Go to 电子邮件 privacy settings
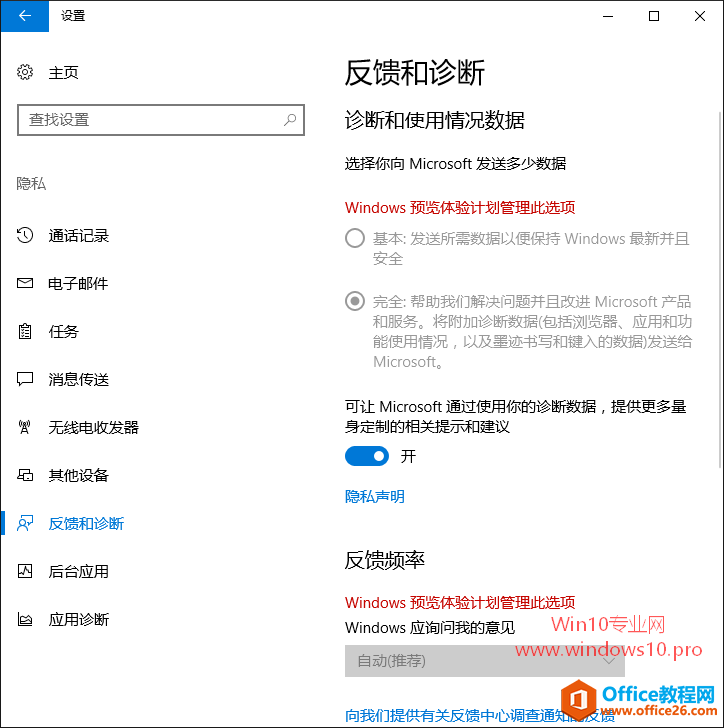The width and height of the screenshot is (724, 728). pyautogui.click(x=78, y=283)
